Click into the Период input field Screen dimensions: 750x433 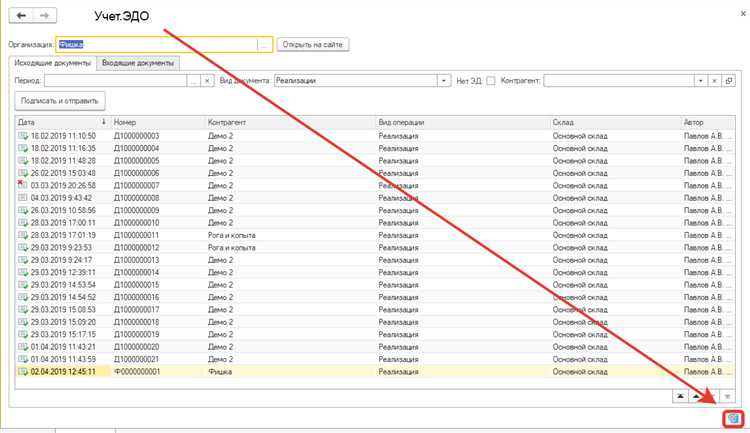coord(115,81)
